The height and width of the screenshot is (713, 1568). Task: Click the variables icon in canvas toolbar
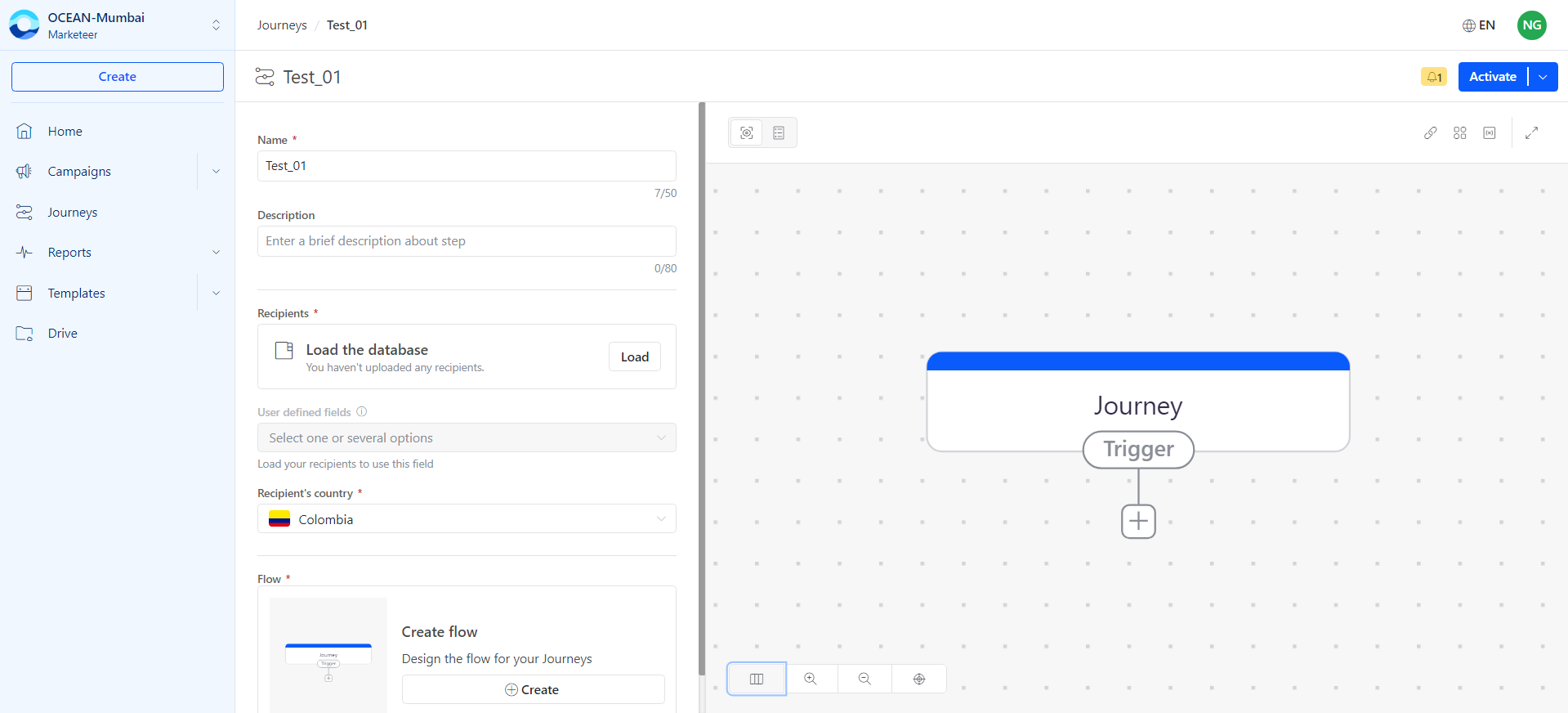[1490, 132]
